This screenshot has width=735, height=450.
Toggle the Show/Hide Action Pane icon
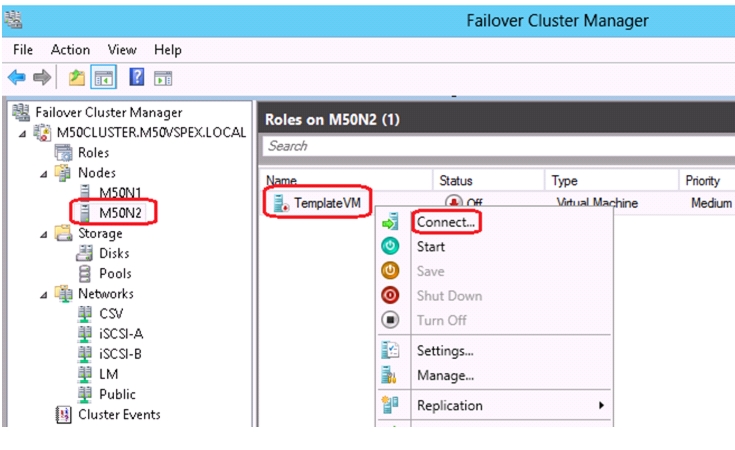coord(163,78)
